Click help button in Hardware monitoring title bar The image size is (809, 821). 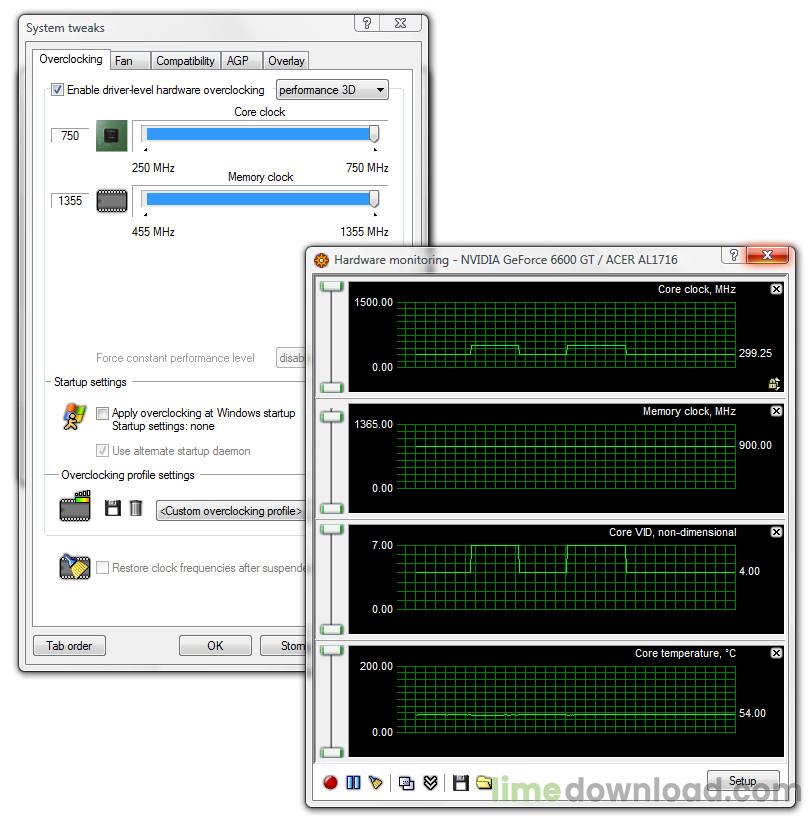point(734,255)
